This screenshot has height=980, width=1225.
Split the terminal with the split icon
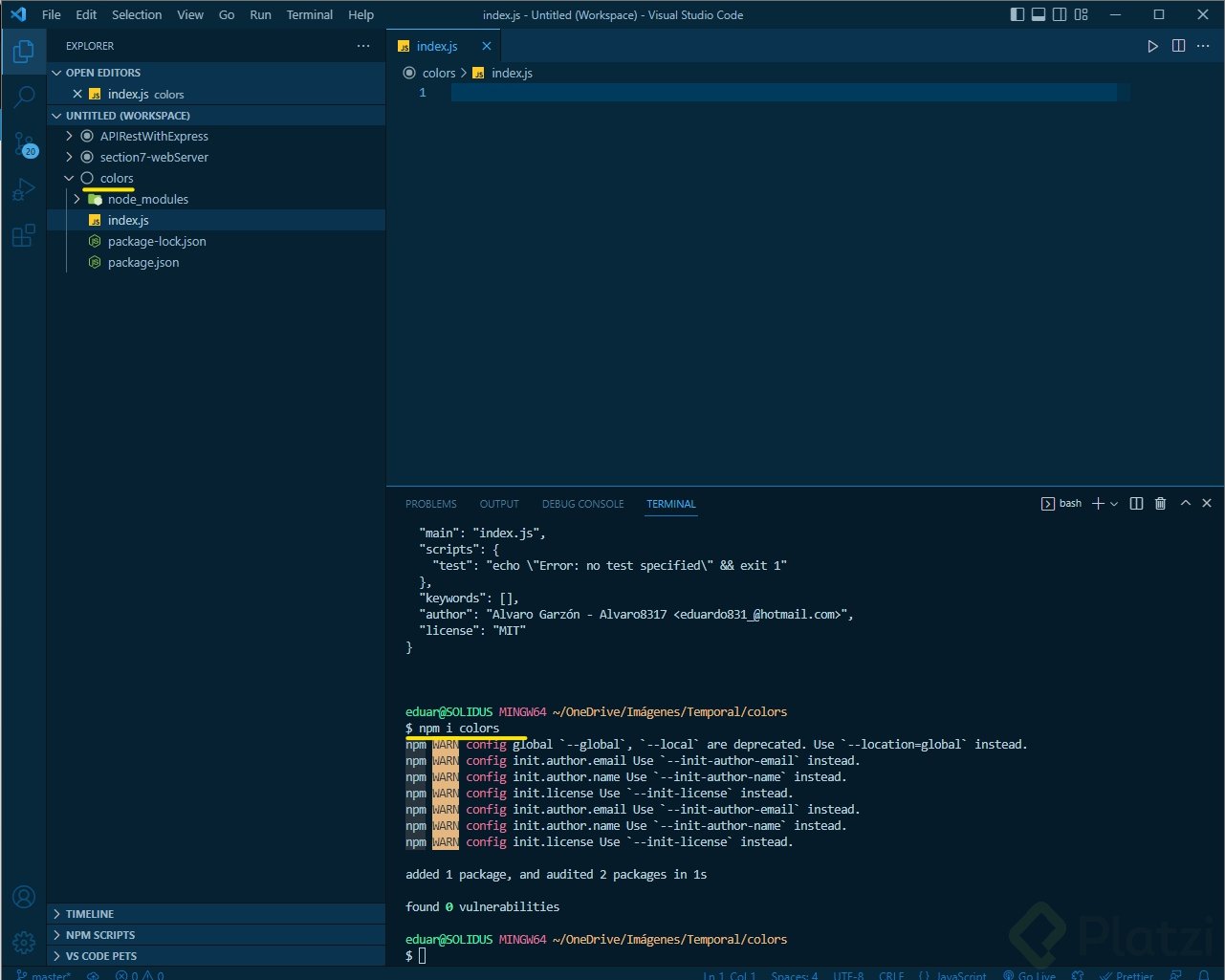1136,503
